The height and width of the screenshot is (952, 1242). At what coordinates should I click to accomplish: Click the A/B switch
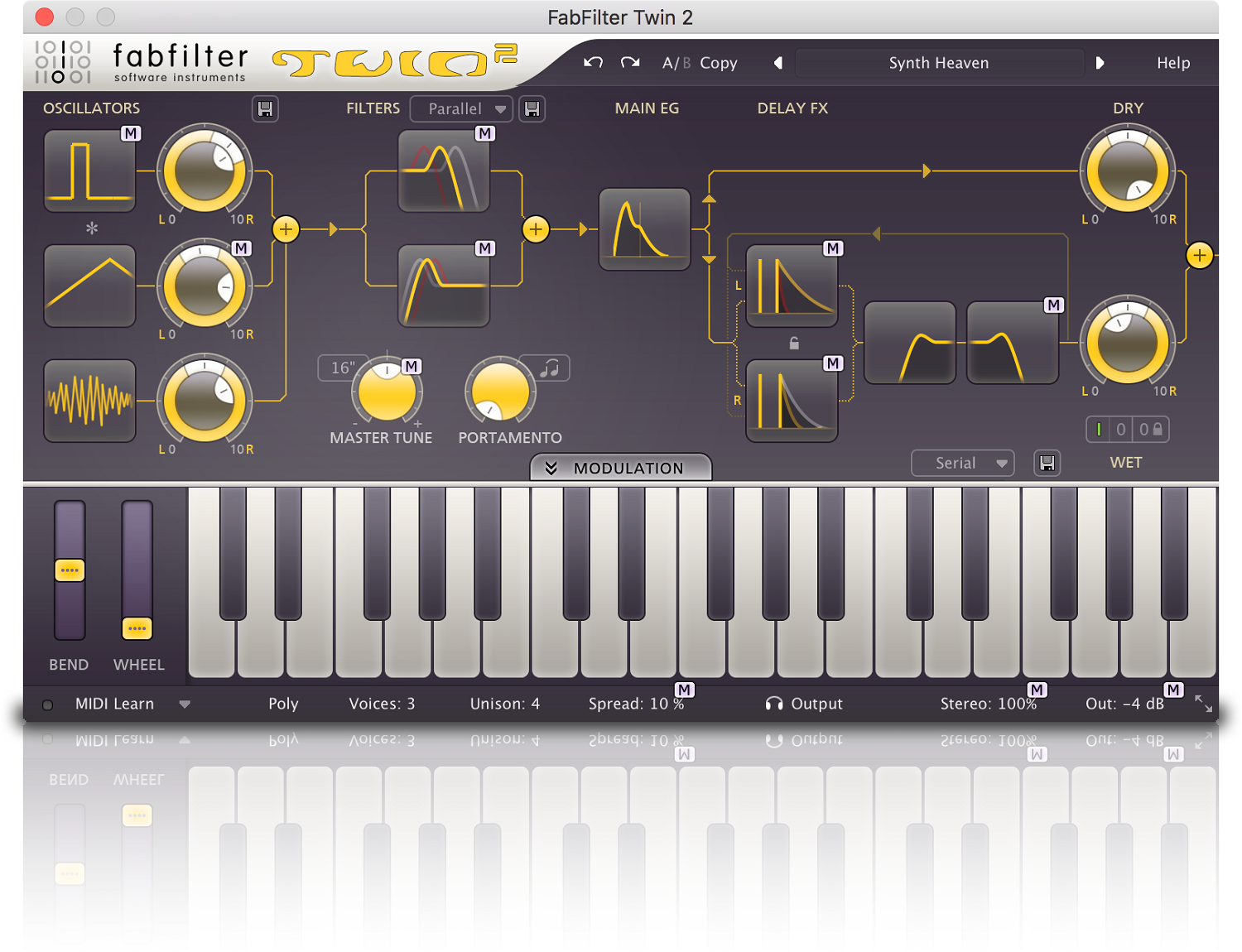pos(676,63)
